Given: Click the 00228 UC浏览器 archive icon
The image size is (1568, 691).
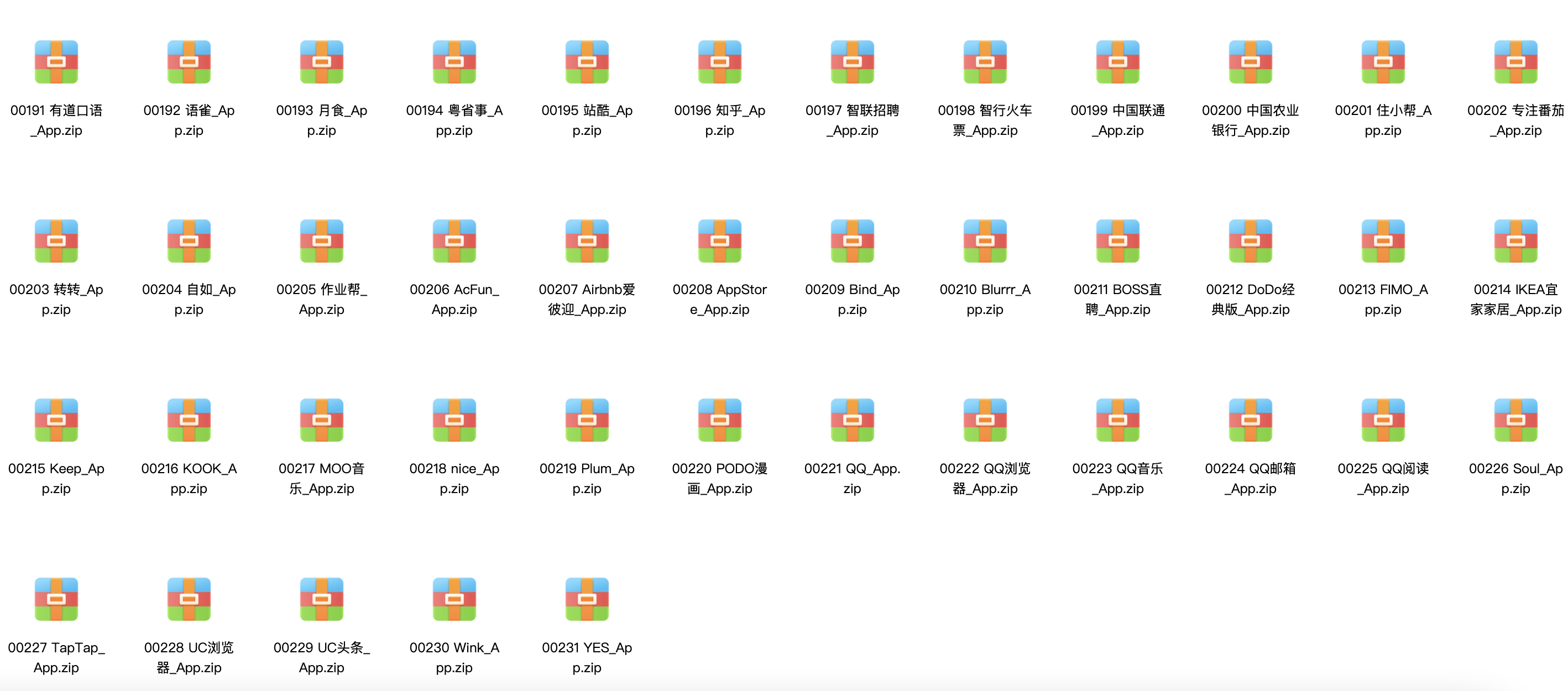Looking at the screenshot, I should click(x=189, y=599).
